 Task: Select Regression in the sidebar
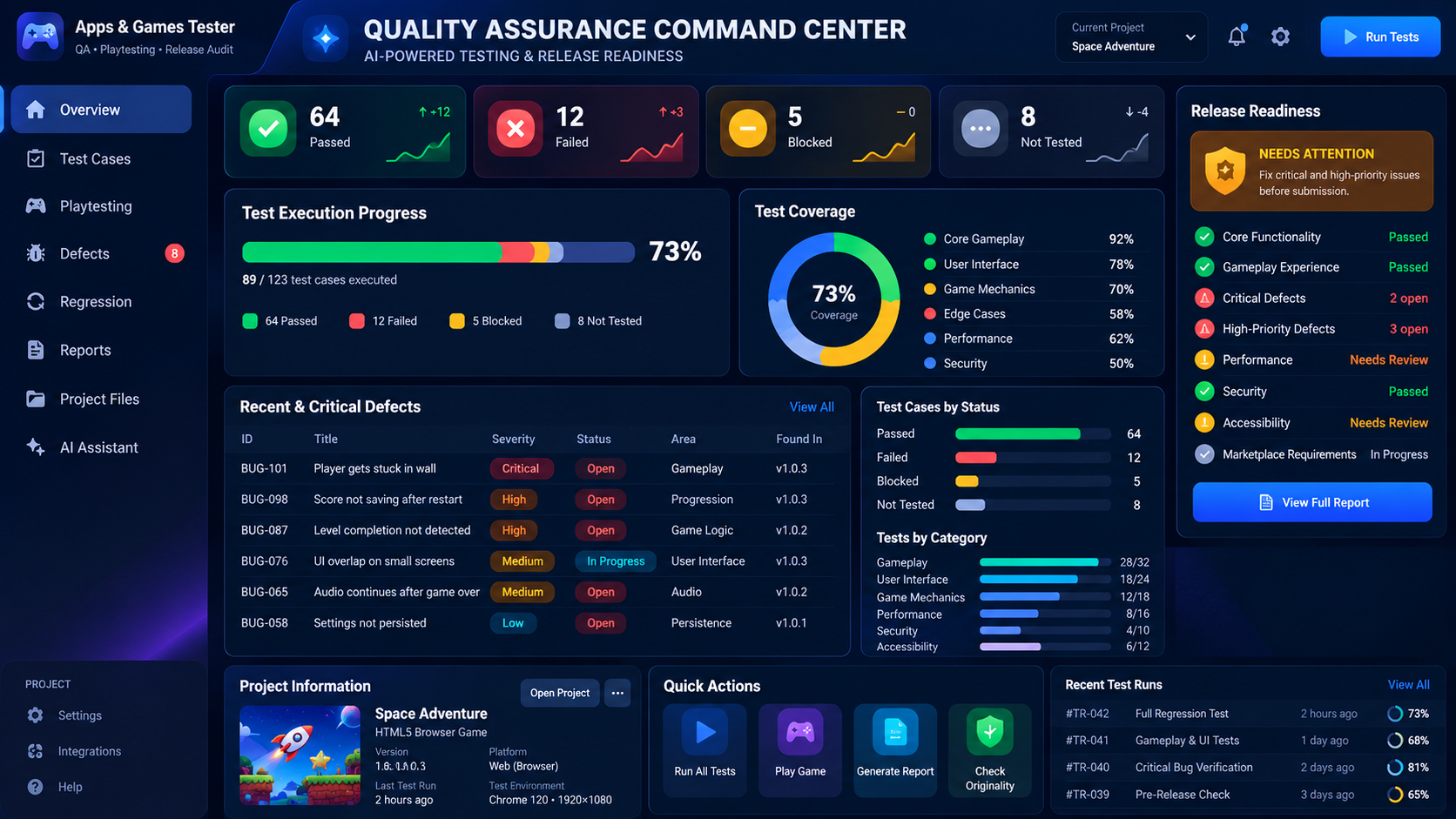pyautogui.click(x=102, y=302)
